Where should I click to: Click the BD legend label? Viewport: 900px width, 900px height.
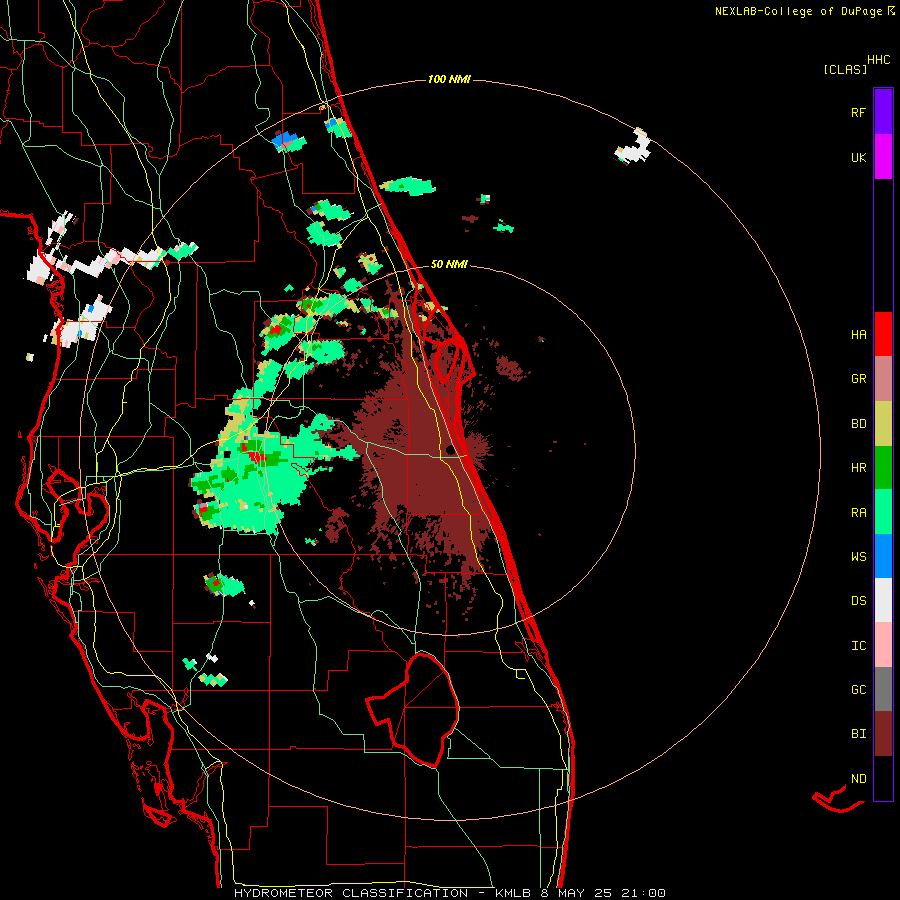858,424
